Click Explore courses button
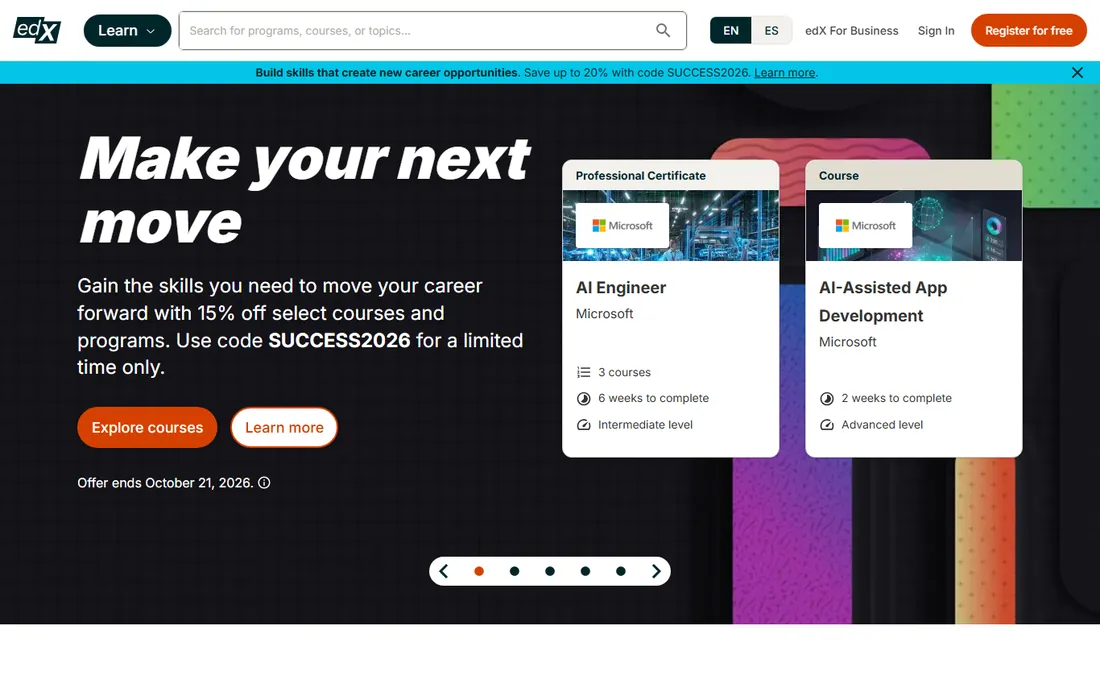The image size is (1100, 688). pyautogui.click(x=147, y=427)
